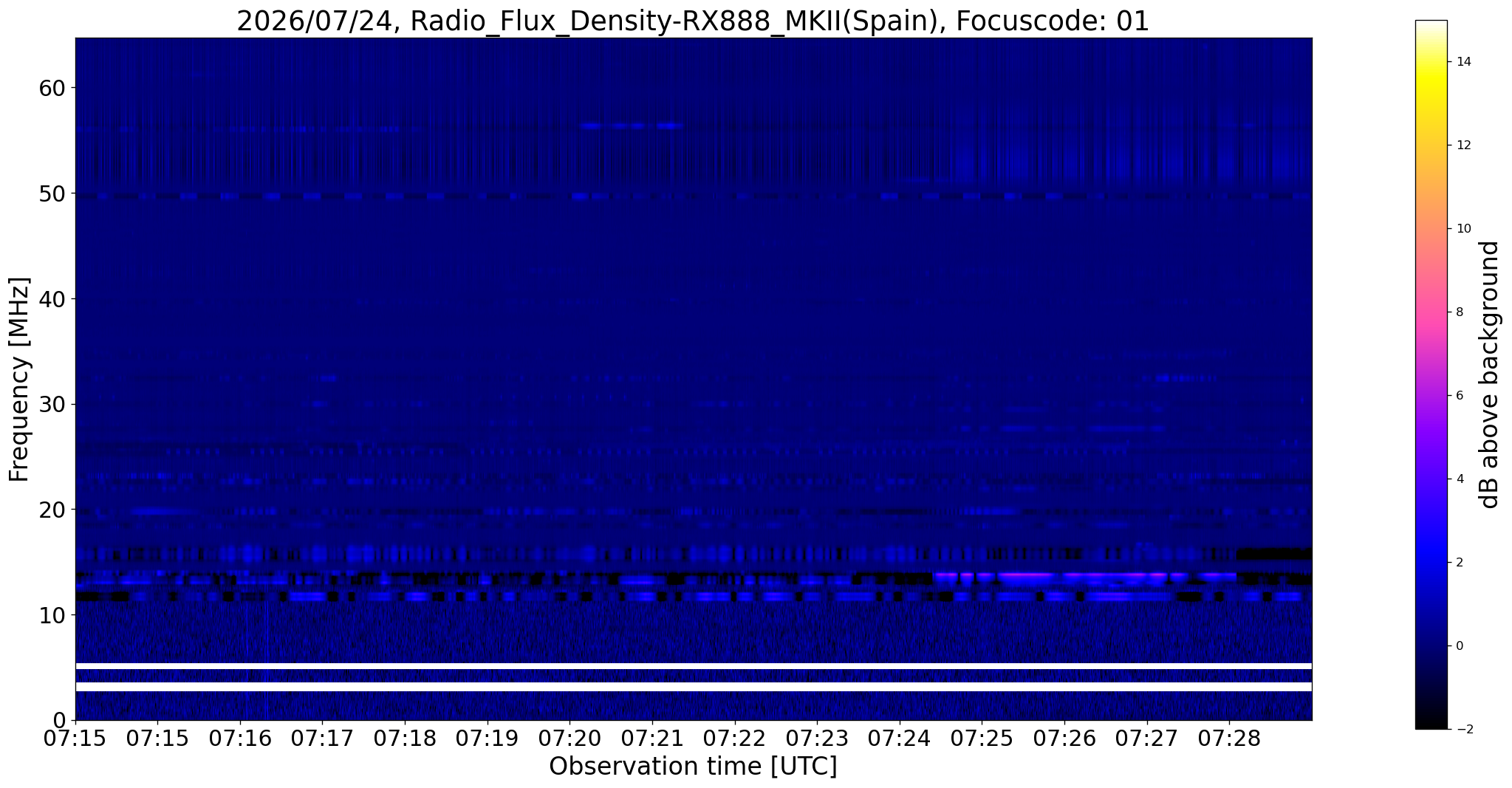This screenshot has height=788, width=1512.
Task: Click the yellow region of the colorbar
Action: 1431,83
